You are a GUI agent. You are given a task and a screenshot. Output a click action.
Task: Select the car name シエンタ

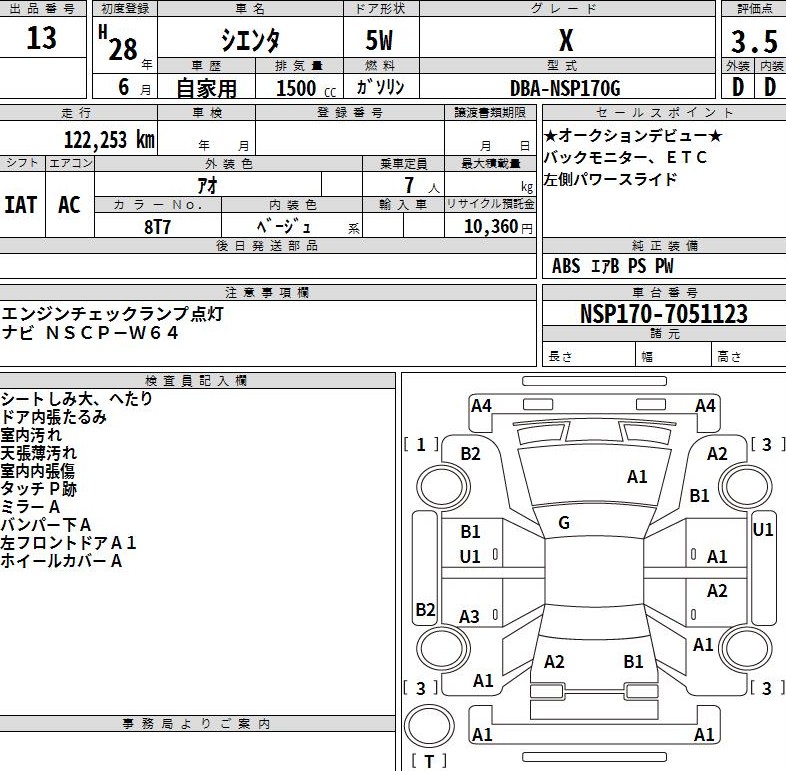250,40
